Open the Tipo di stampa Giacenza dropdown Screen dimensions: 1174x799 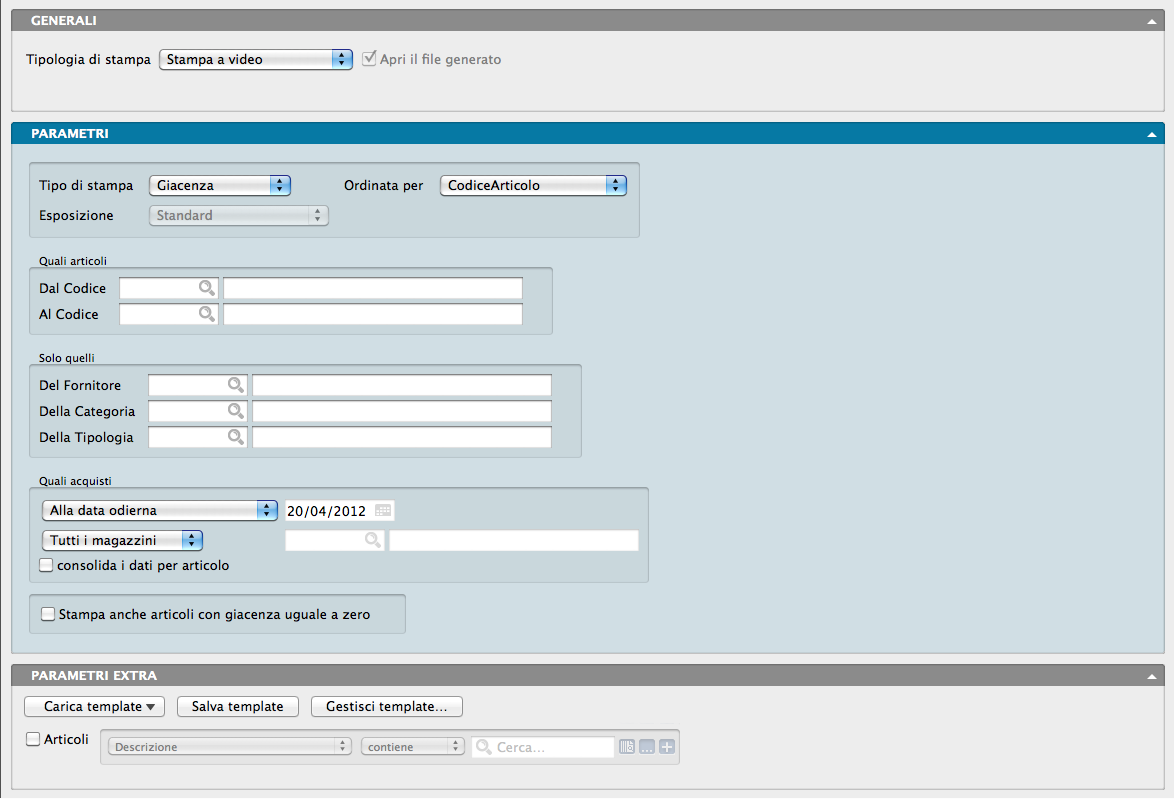pyautogui.click(x=219, y=185)
